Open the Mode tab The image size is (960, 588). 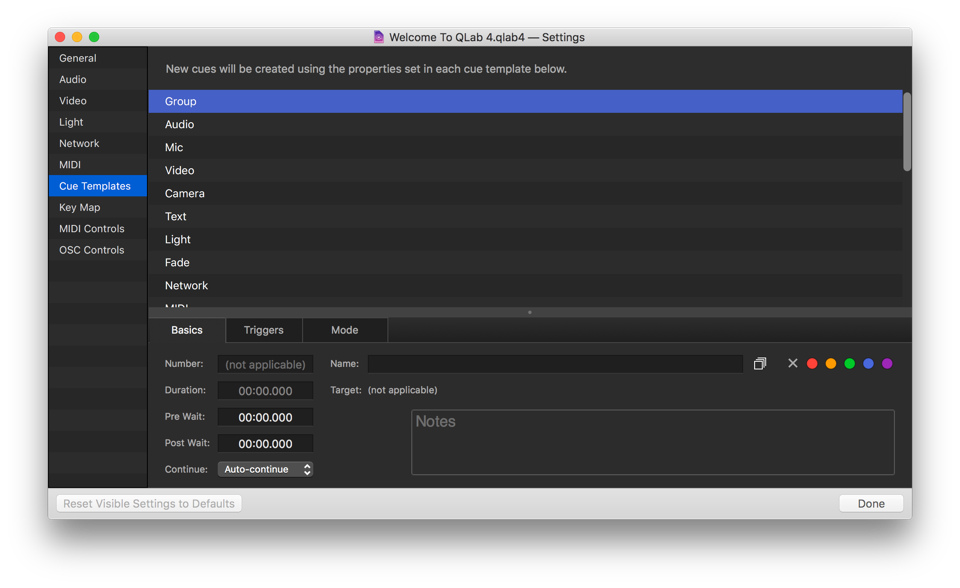pyautogui.click(x=344, y=330)
